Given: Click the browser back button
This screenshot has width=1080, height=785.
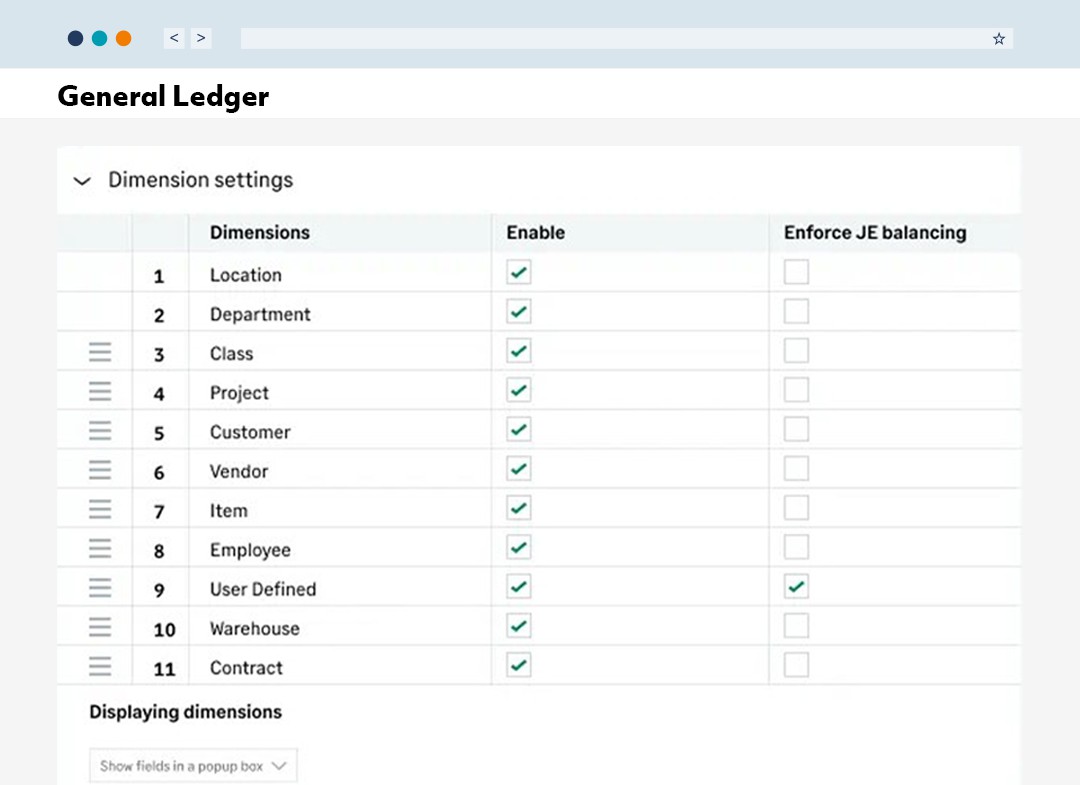Looking at the screenshot, I should (x=173, y=37).
